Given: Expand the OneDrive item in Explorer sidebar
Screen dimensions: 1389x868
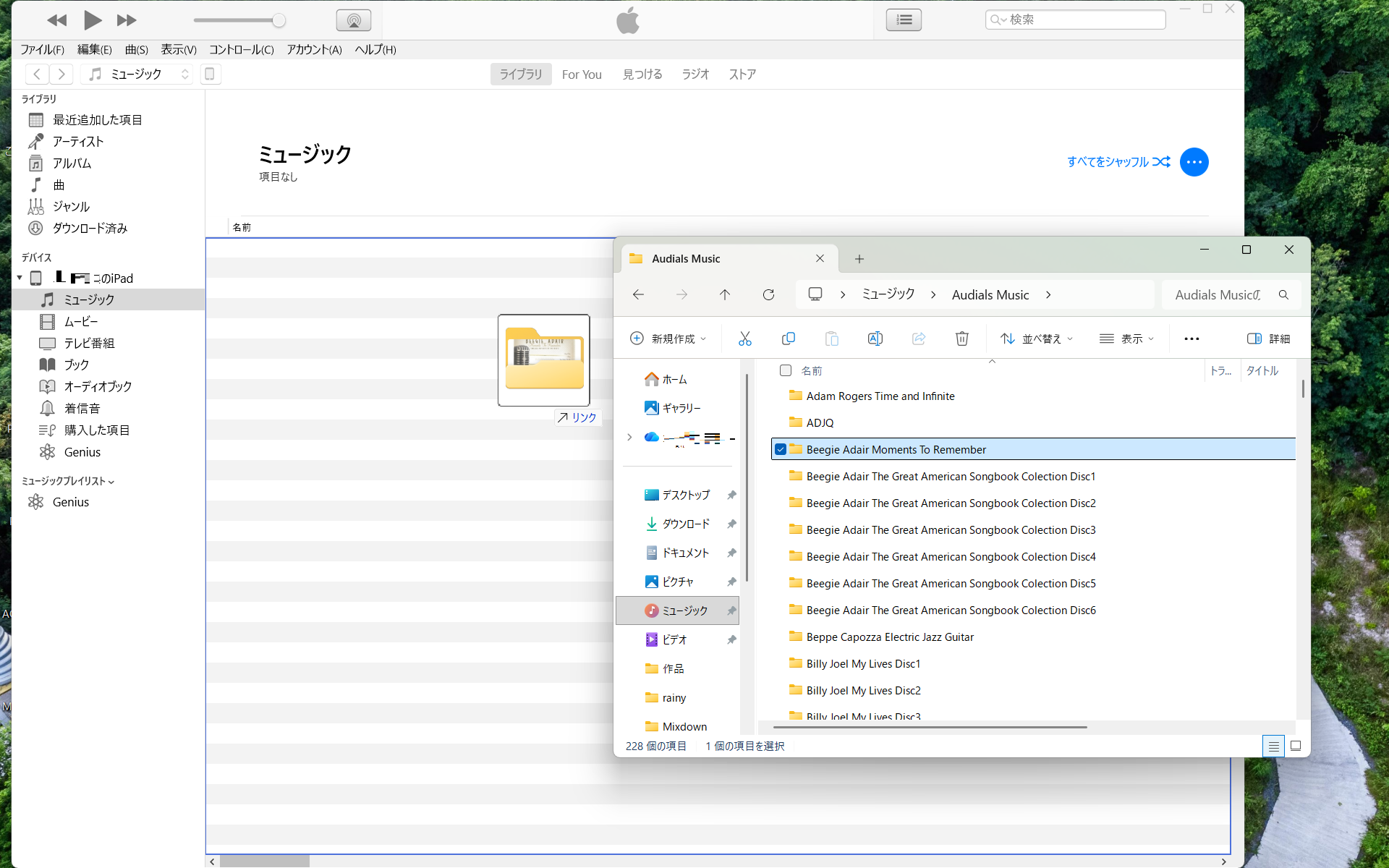Looking at the screenshot, I should [629, 437].
